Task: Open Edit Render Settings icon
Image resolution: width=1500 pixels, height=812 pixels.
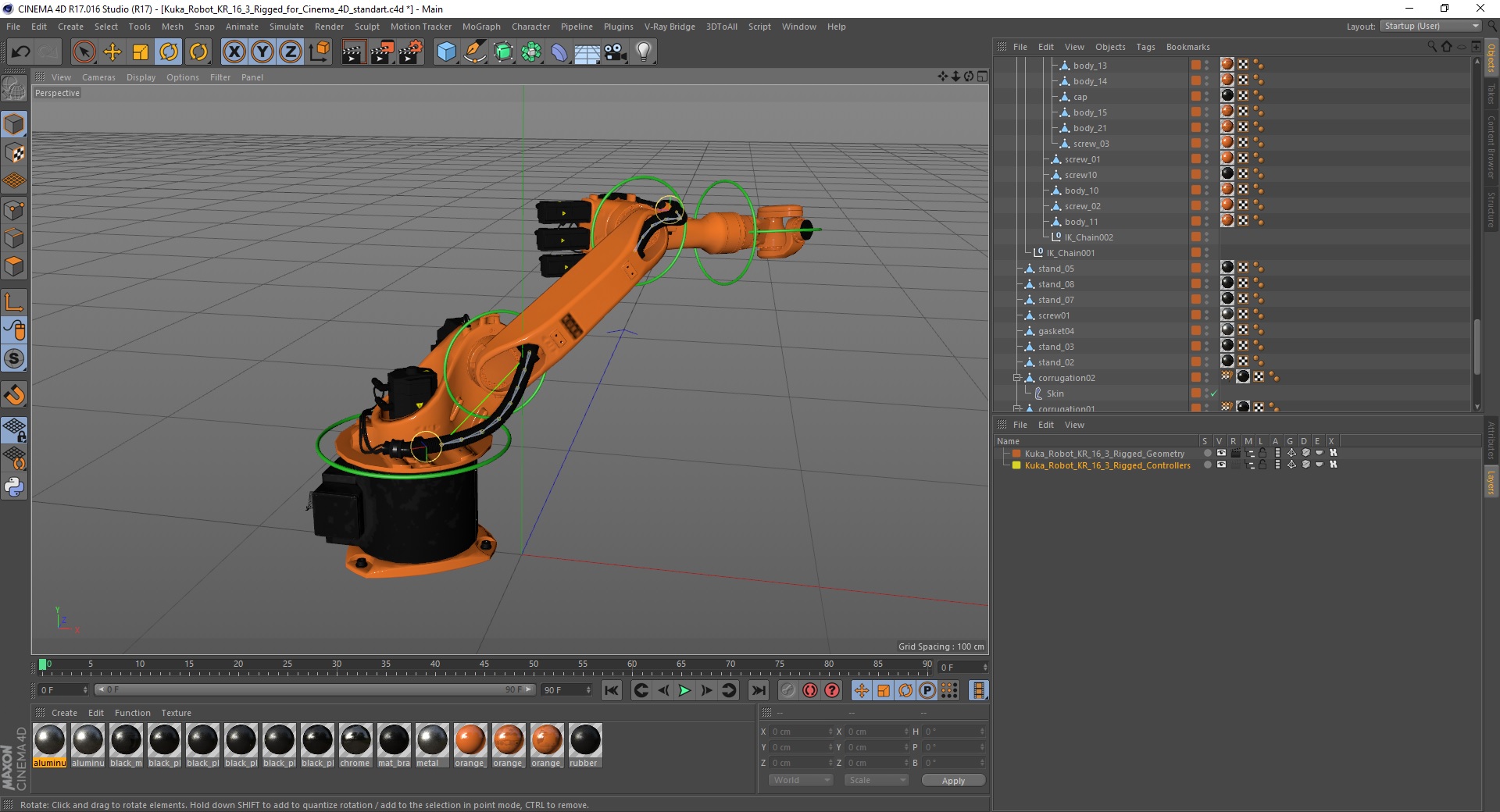Action: point(411,52)
